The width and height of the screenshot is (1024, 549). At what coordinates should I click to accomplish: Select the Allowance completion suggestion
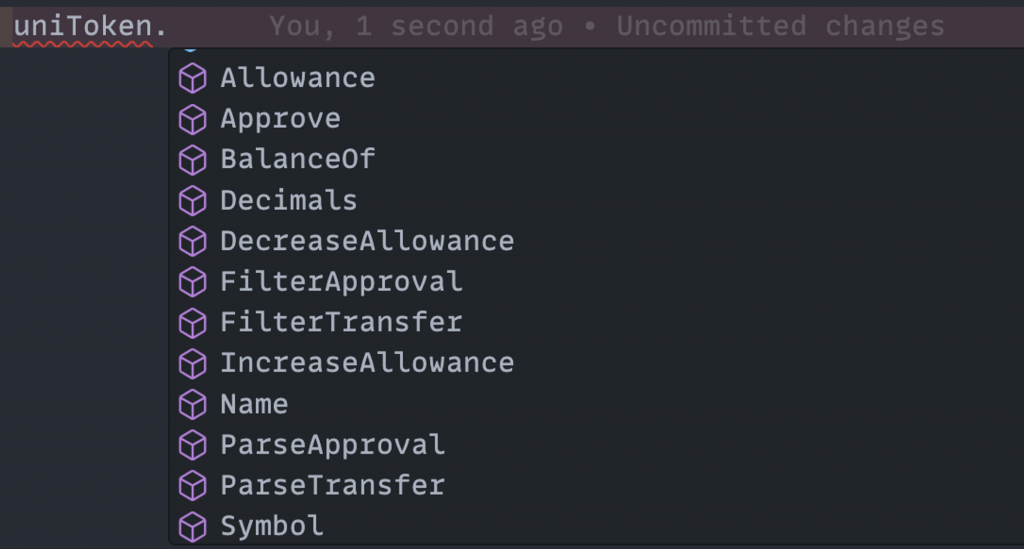(x=596, y=78)
